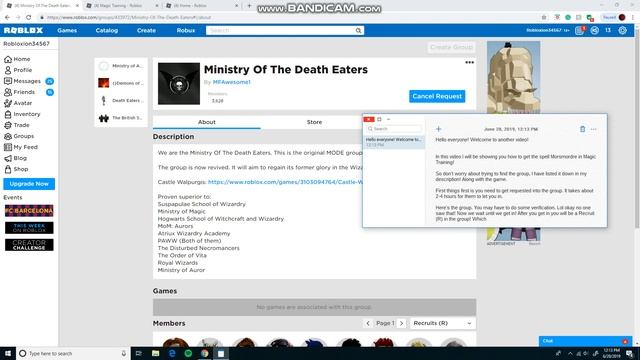The image size is (640, 360).
Task: Open Spotify from the Windows taskbar
Action: coord(188,353)
